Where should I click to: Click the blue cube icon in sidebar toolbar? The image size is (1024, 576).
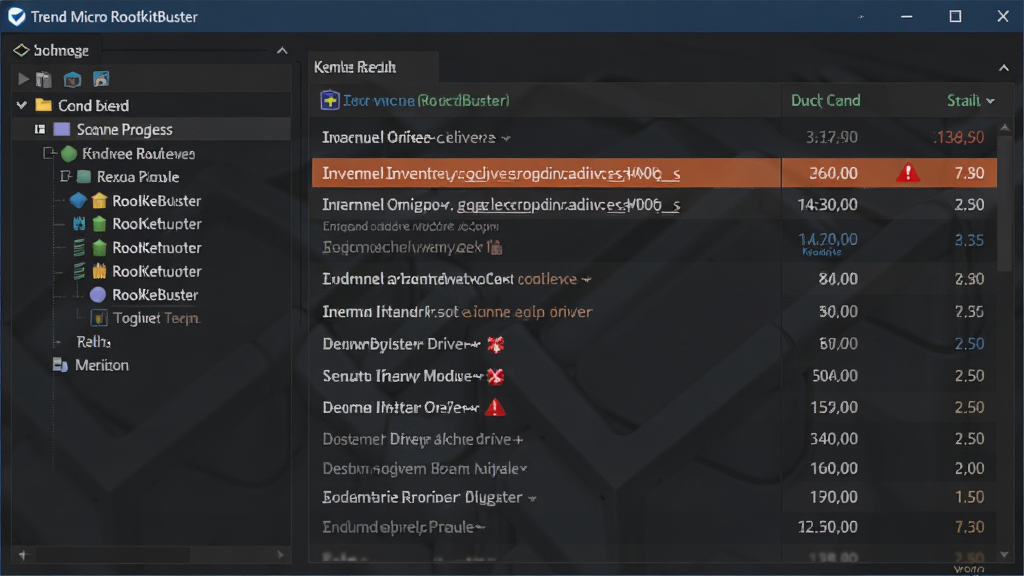pos(72,80)
